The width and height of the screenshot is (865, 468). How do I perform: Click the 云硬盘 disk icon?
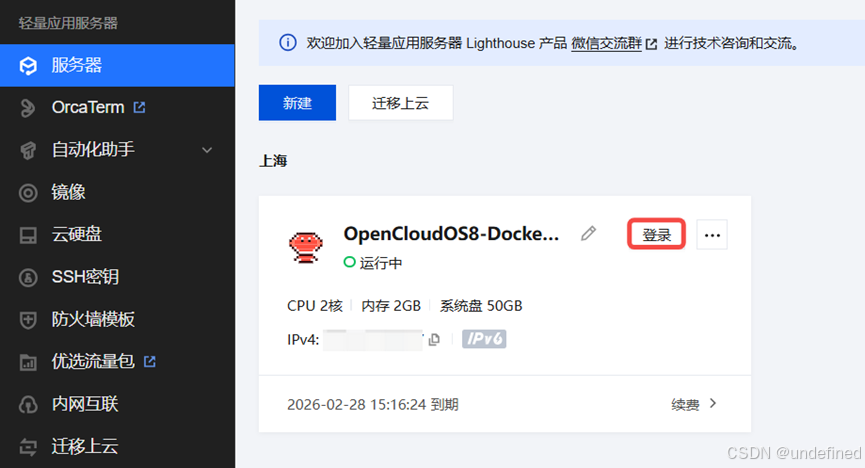[28, 235]
